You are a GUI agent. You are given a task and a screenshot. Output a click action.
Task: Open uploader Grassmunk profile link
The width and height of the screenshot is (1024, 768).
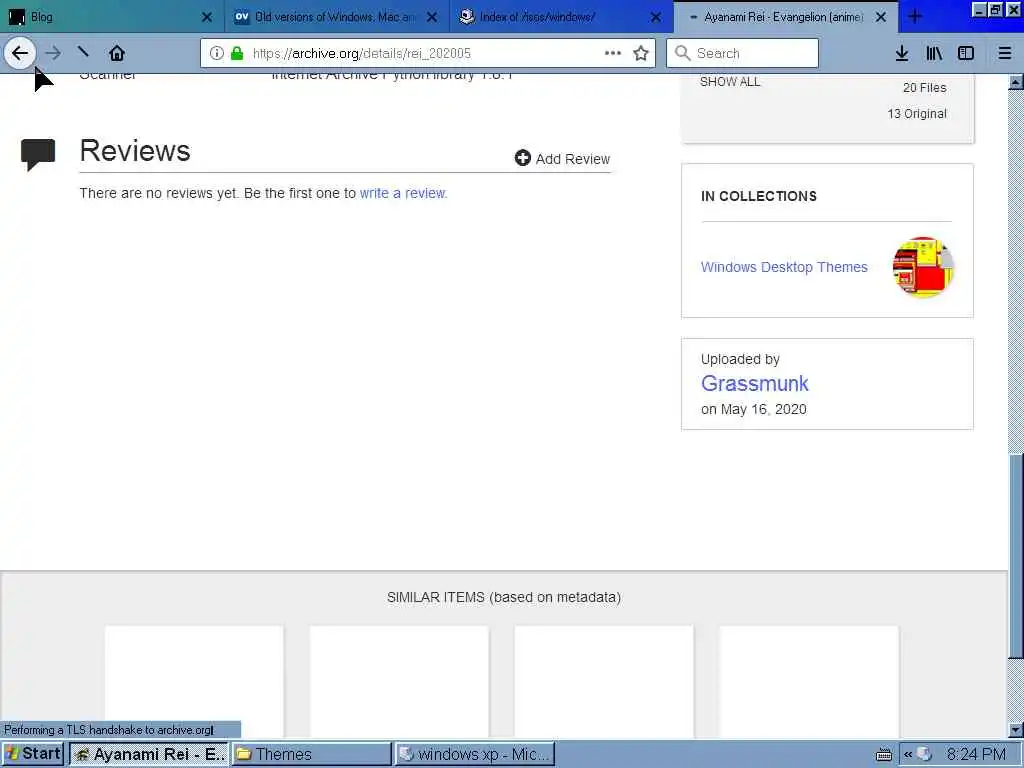755,383
